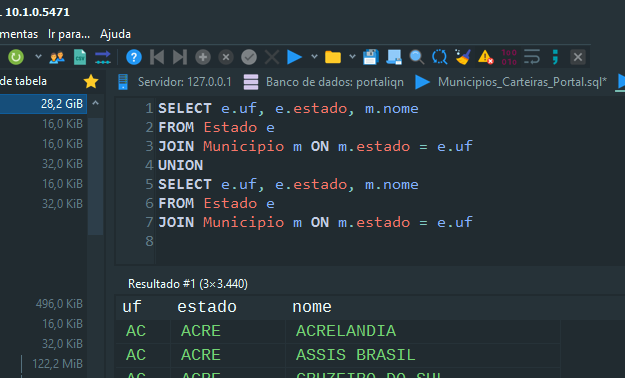Click the Save as snippet icon
The height and width of the screenshot is (378, 625).
tap(394, 57)
